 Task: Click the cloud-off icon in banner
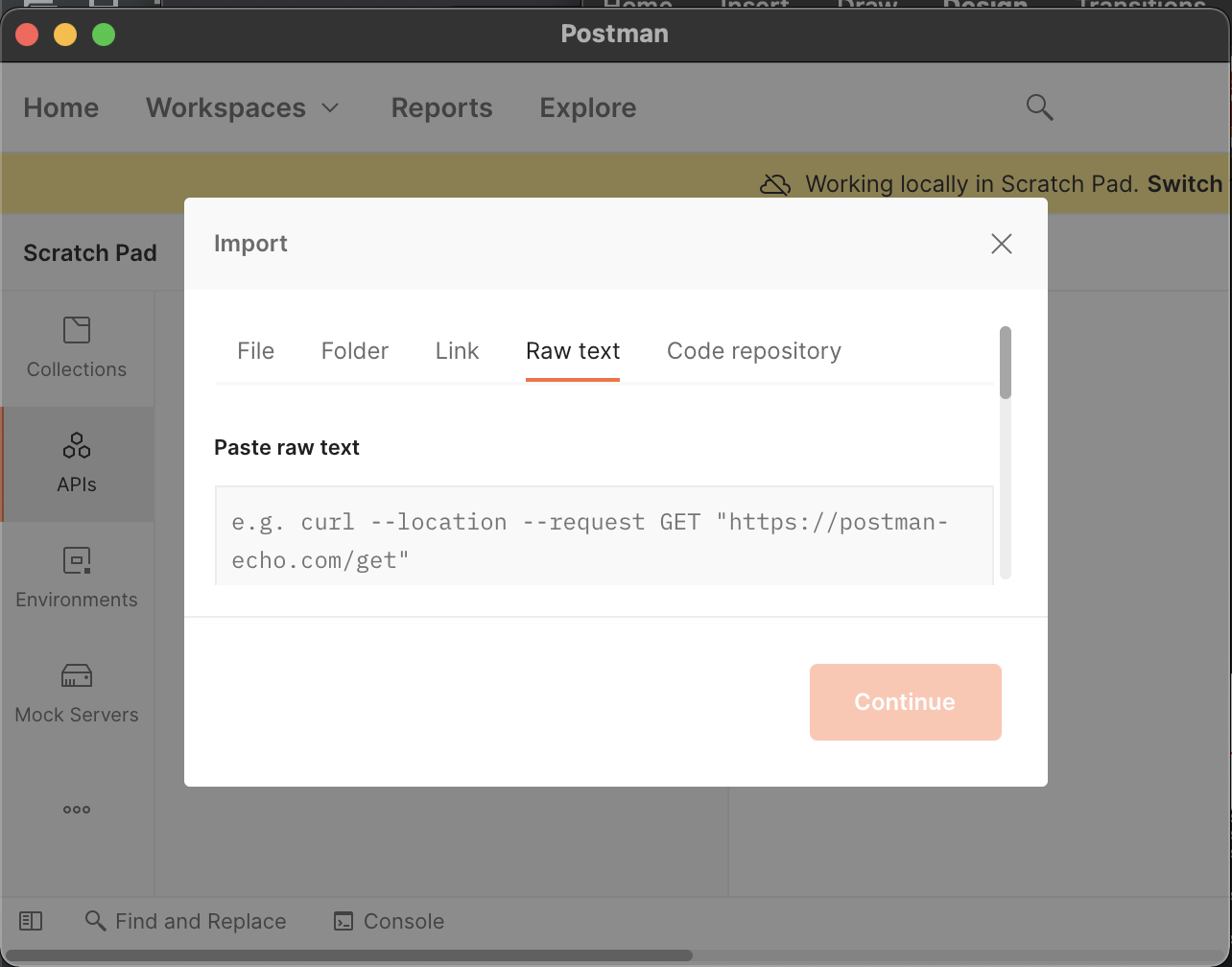tap(775, 184)
